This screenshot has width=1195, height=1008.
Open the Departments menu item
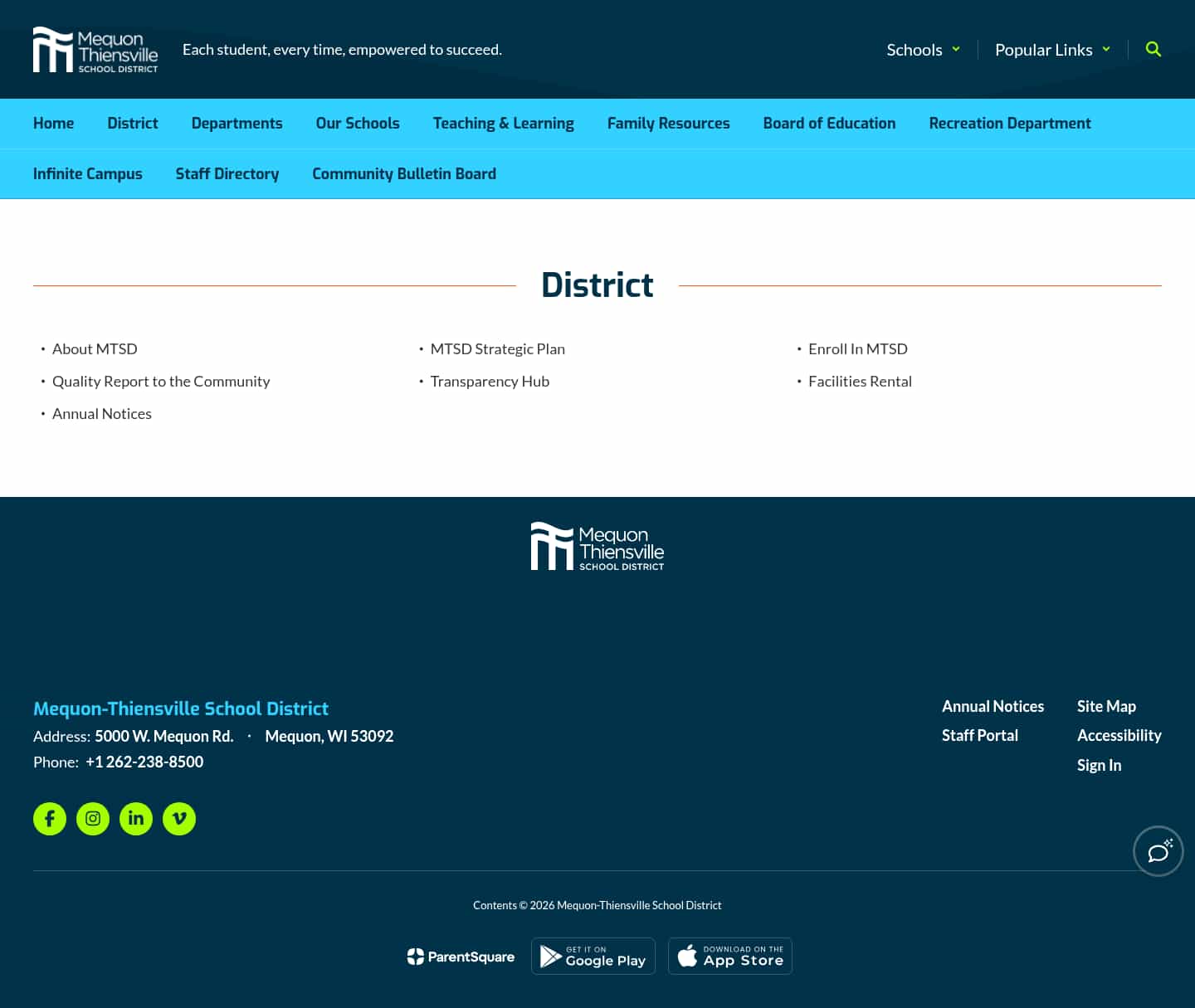(x=237, y=124)
